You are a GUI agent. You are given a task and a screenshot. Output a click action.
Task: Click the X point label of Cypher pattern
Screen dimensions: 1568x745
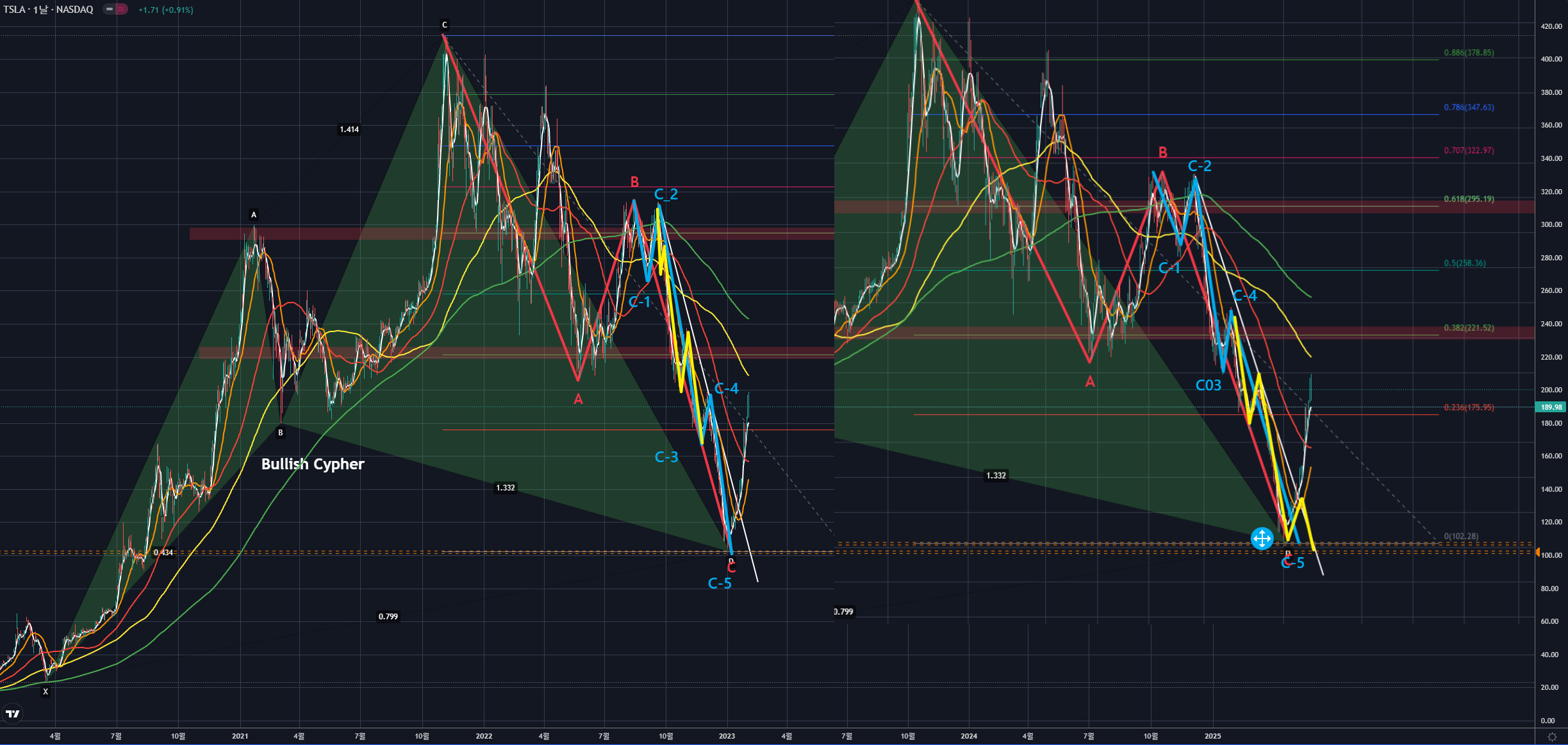tap(45, 692)
